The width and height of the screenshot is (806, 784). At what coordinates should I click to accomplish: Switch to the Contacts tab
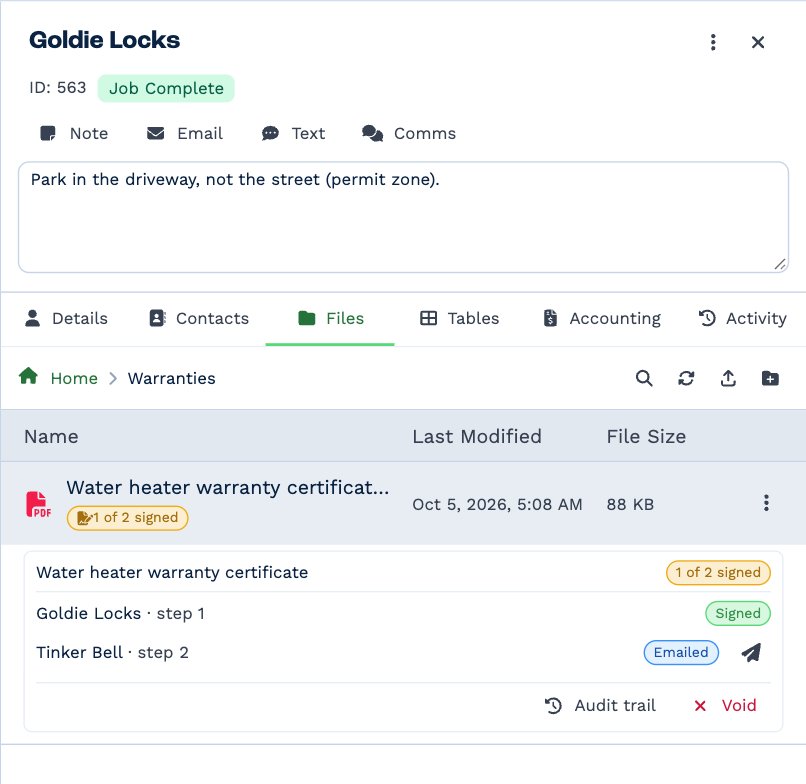(x=199, y=319)
